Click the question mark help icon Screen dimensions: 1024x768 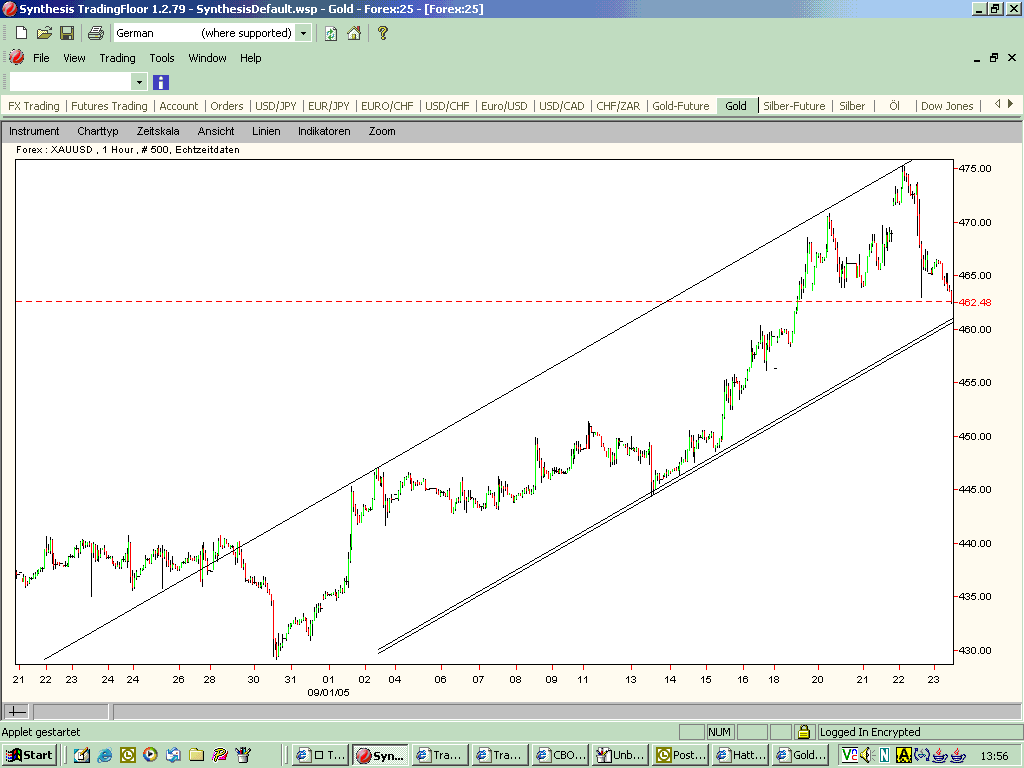click(x=383, y=33)
